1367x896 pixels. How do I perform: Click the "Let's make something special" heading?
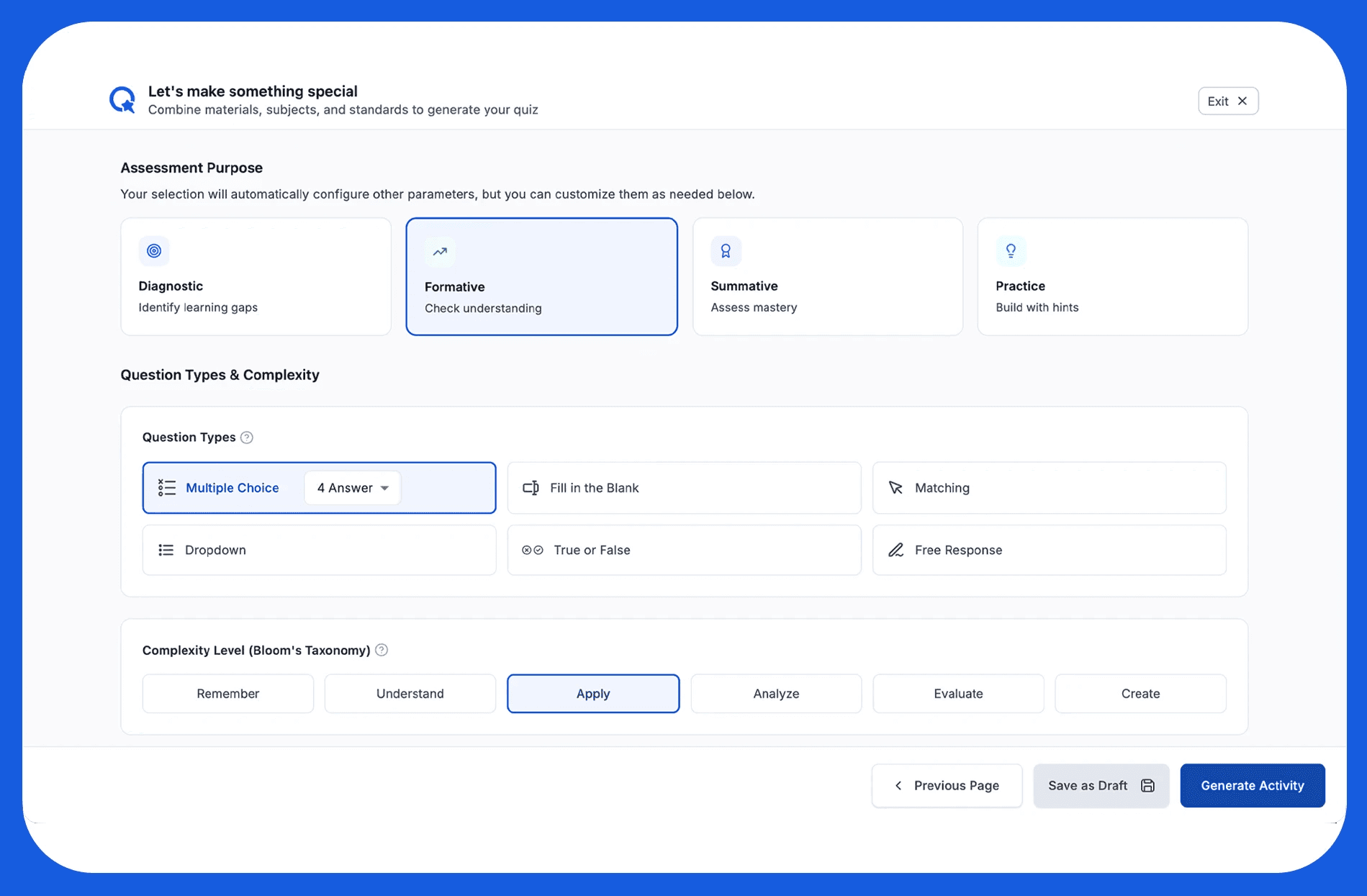coord(253,91)
